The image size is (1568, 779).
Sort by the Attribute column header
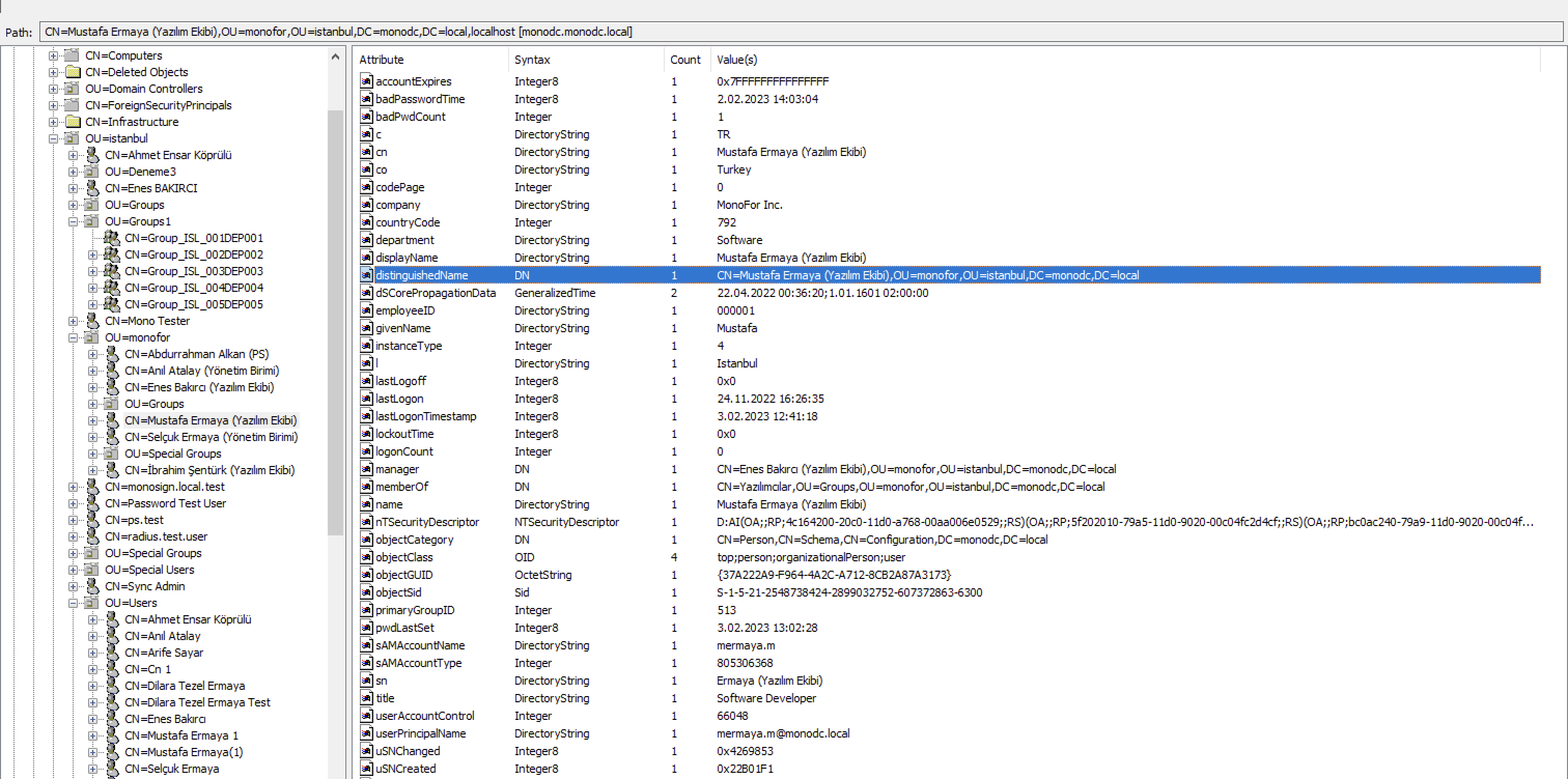click(x=382, y=60)
